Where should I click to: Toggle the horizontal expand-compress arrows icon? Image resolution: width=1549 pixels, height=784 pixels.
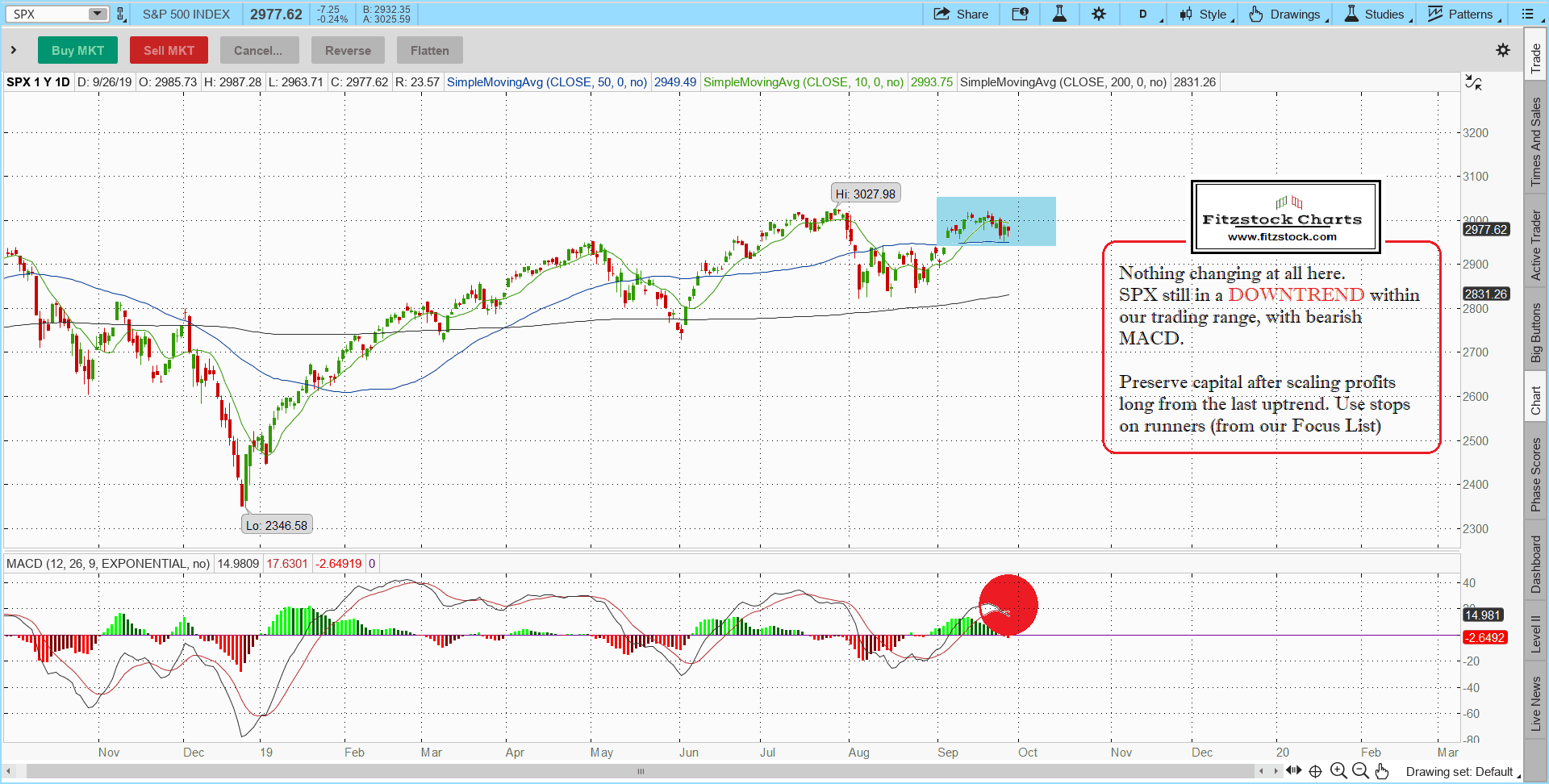(1293, 771)
